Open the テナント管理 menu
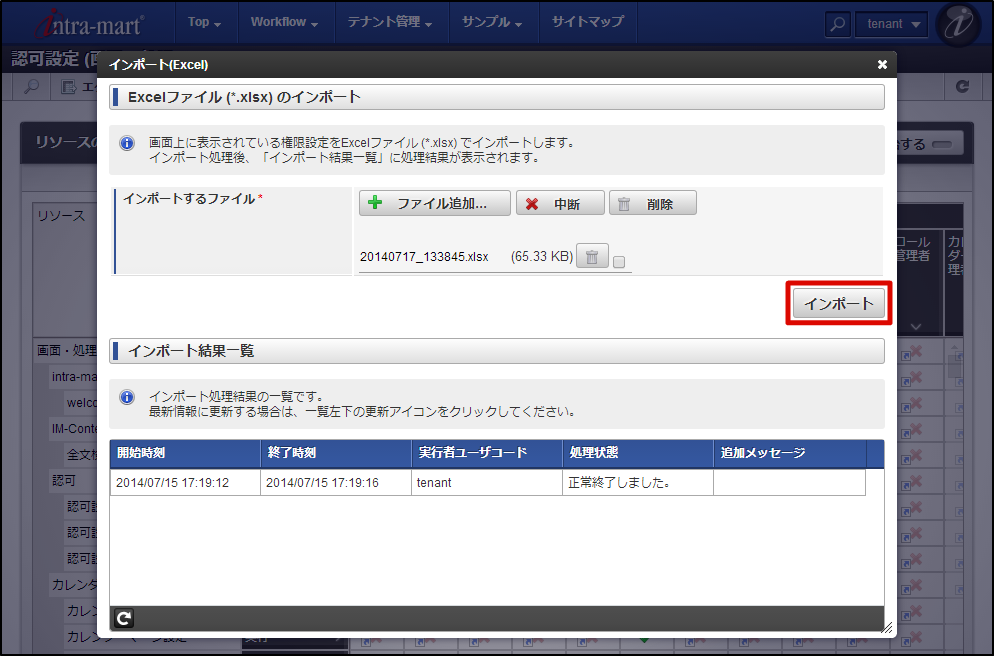Screen dimensions: 994x656 point(383,23)
